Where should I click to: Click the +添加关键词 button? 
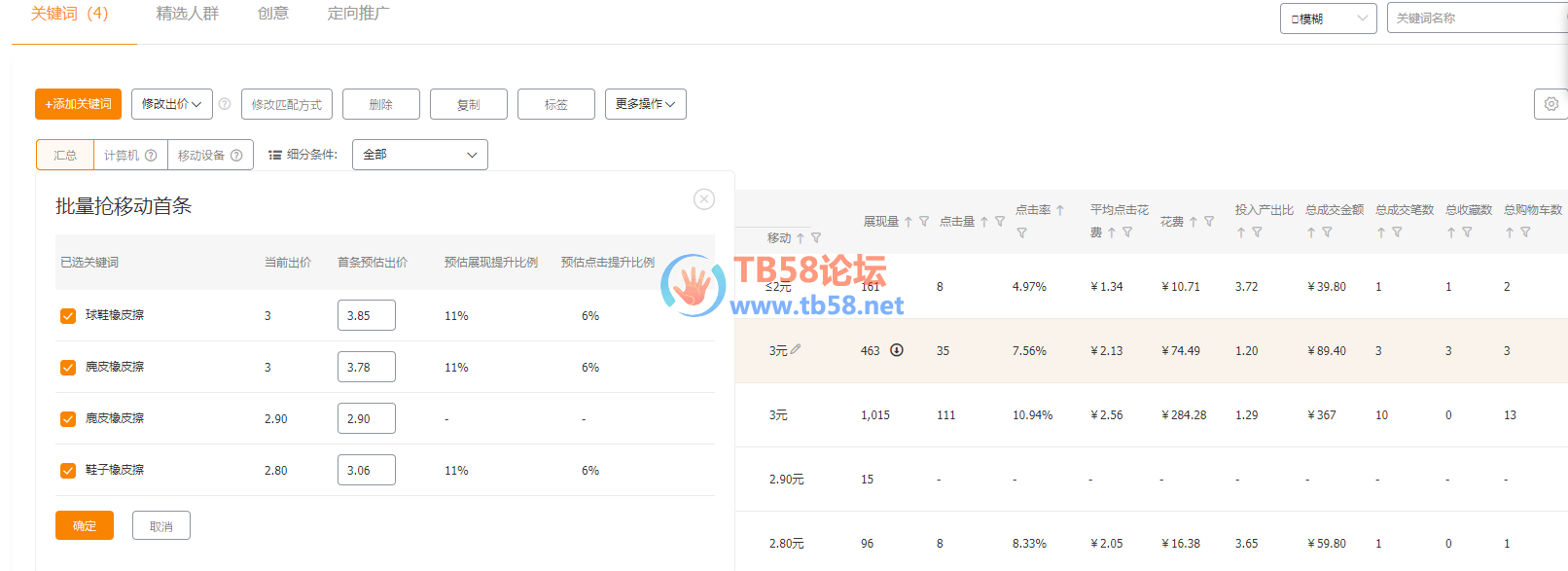[x=78, y=104]
